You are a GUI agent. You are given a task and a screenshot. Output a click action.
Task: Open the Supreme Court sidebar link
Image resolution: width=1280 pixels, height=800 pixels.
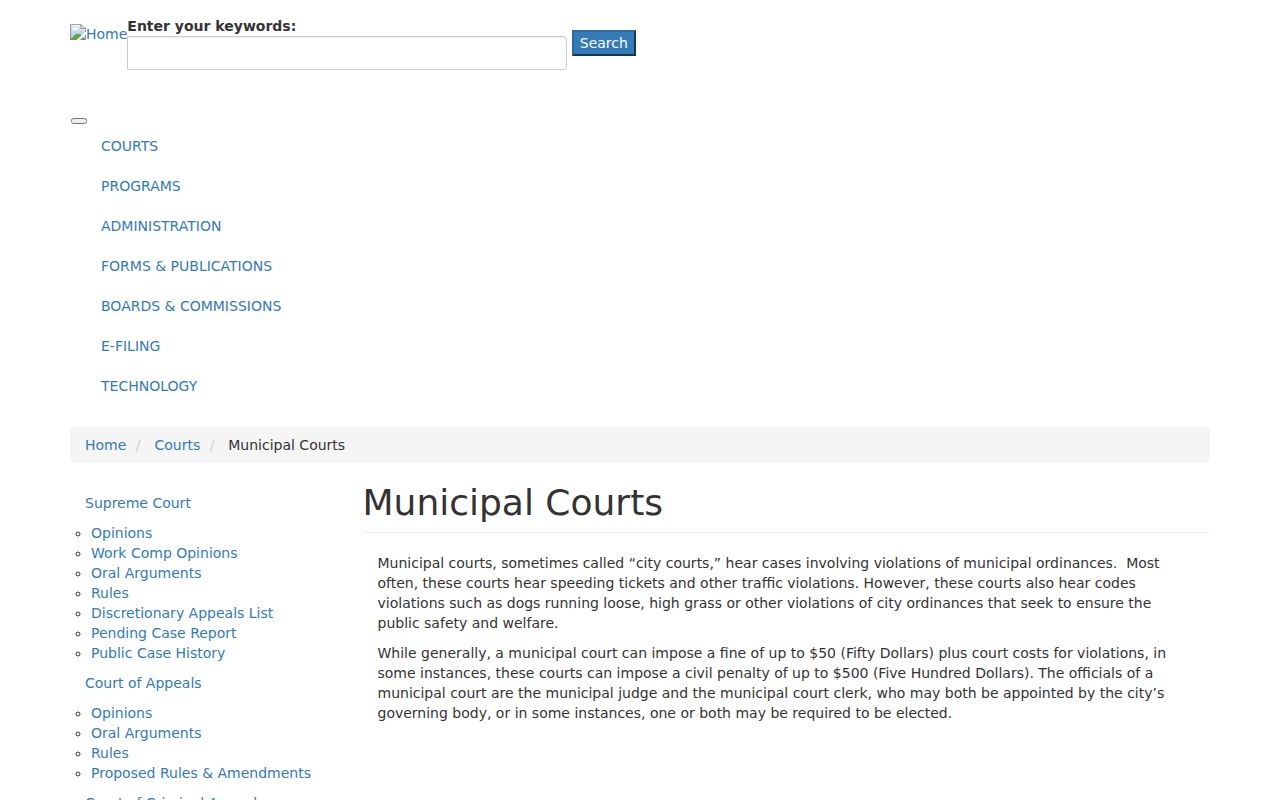pyautogui.click(x=138, y=503)
